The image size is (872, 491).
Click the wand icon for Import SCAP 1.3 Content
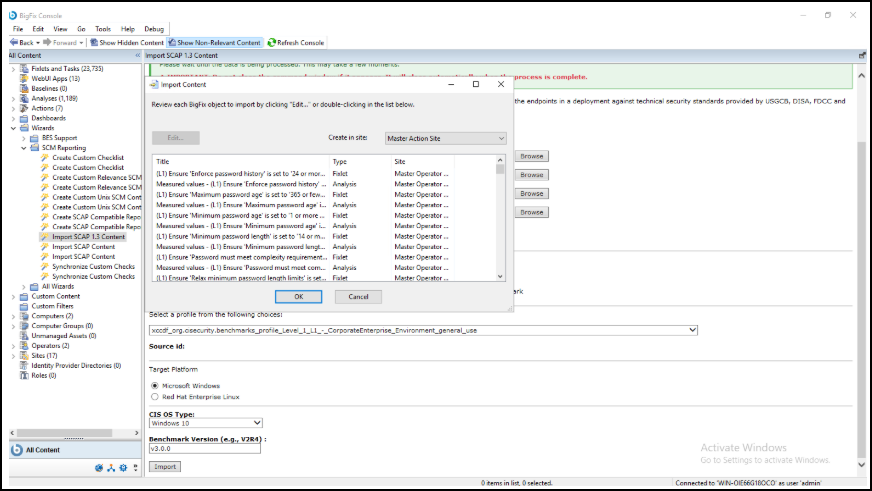click(x=45, y=237)
